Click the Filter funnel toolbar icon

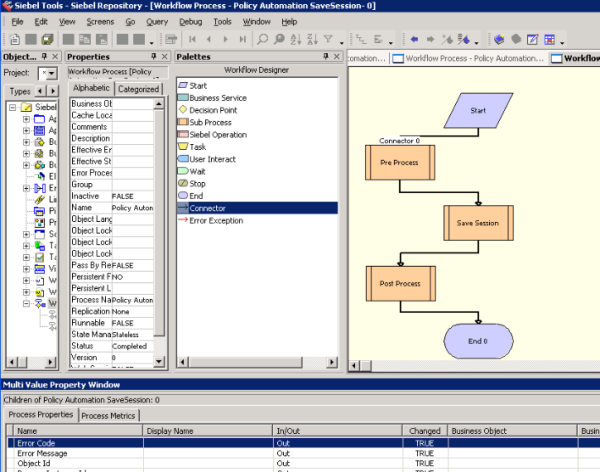point(328,39)
